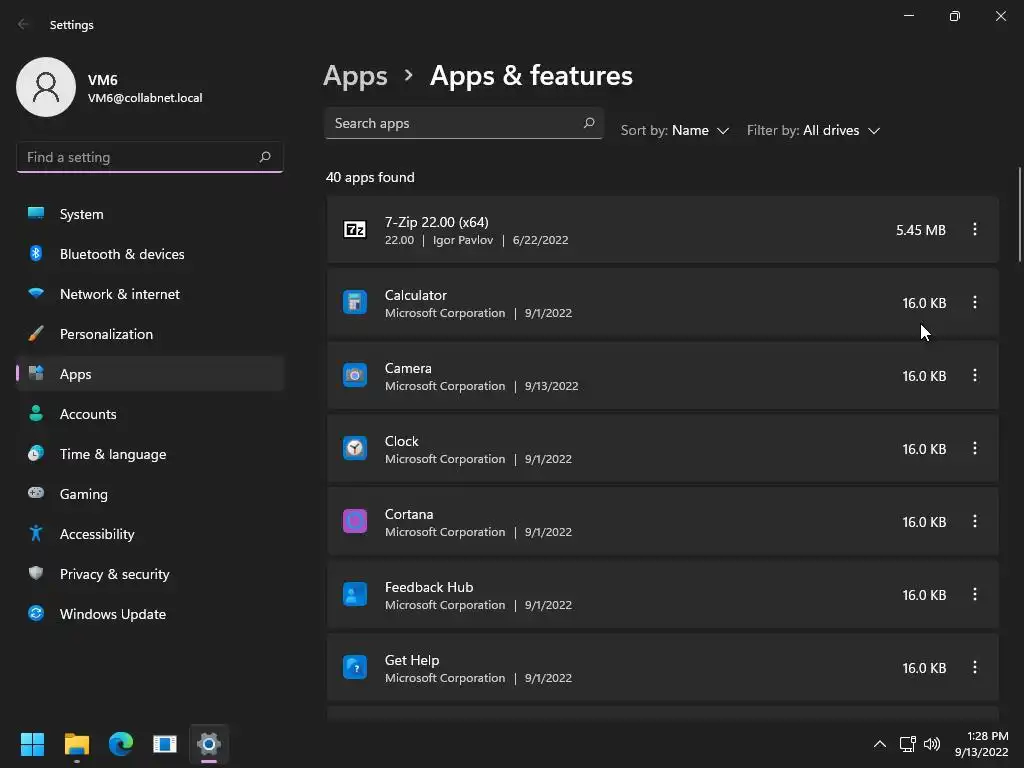Click the Camera app icon

[355, 376]
